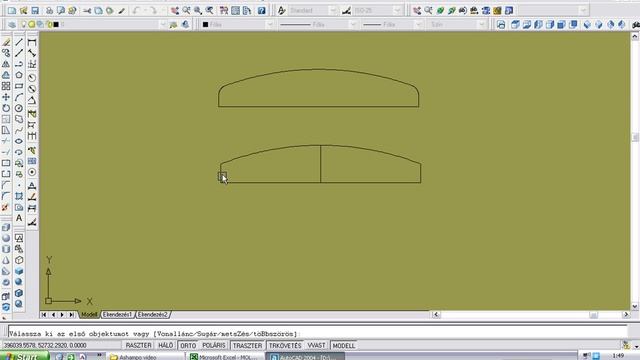Viewport: 640px width, 360px height.
Task: Jump to first layout tab arrow
Action: click(x=44, y=315)
